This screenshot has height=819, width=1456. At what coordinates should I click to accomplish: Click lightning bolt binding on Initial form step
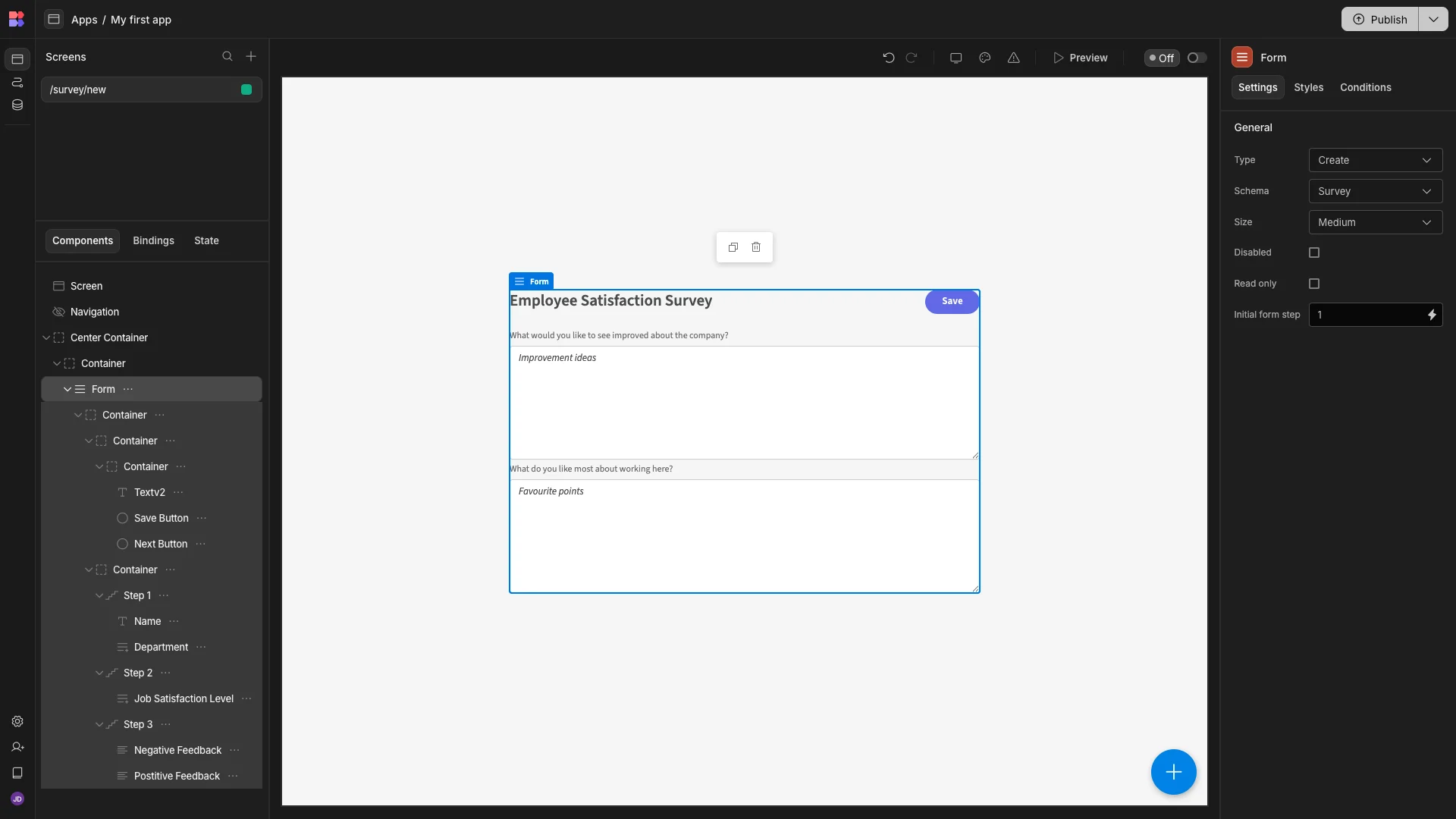pos(1432,315)
